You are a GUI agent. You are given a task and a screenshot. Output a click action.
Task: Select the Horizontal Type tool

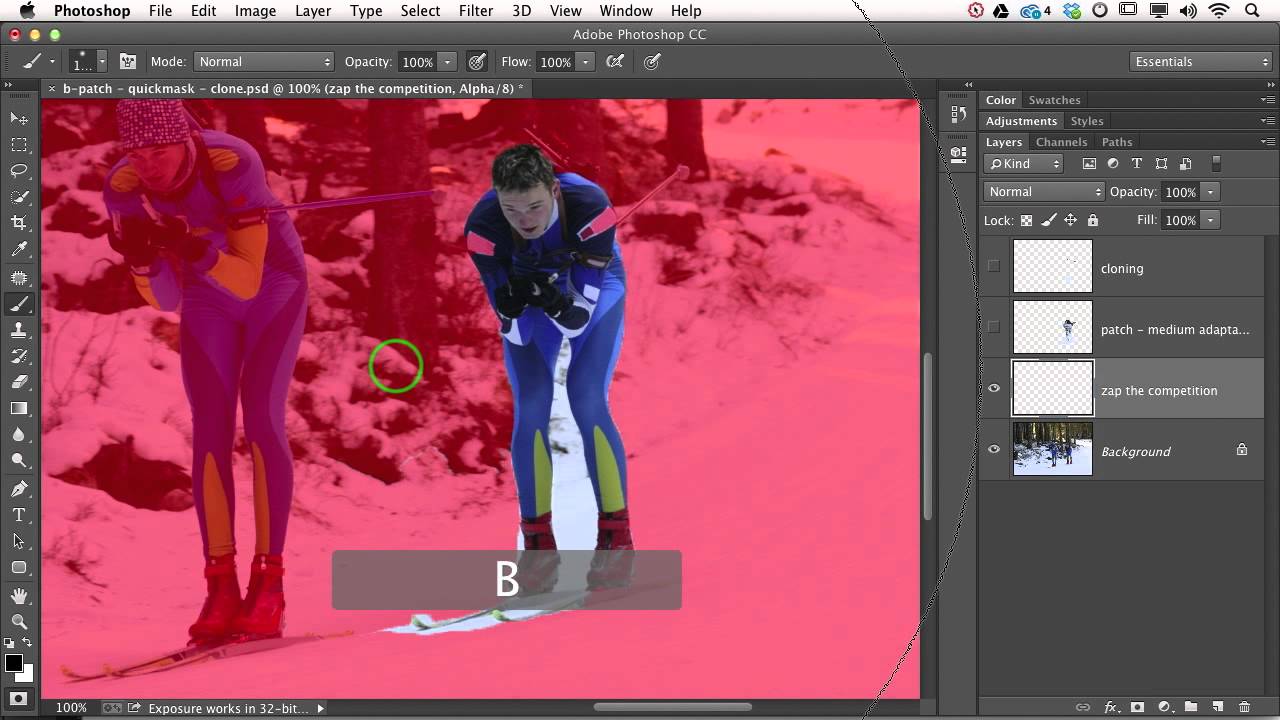coord(19,515)
